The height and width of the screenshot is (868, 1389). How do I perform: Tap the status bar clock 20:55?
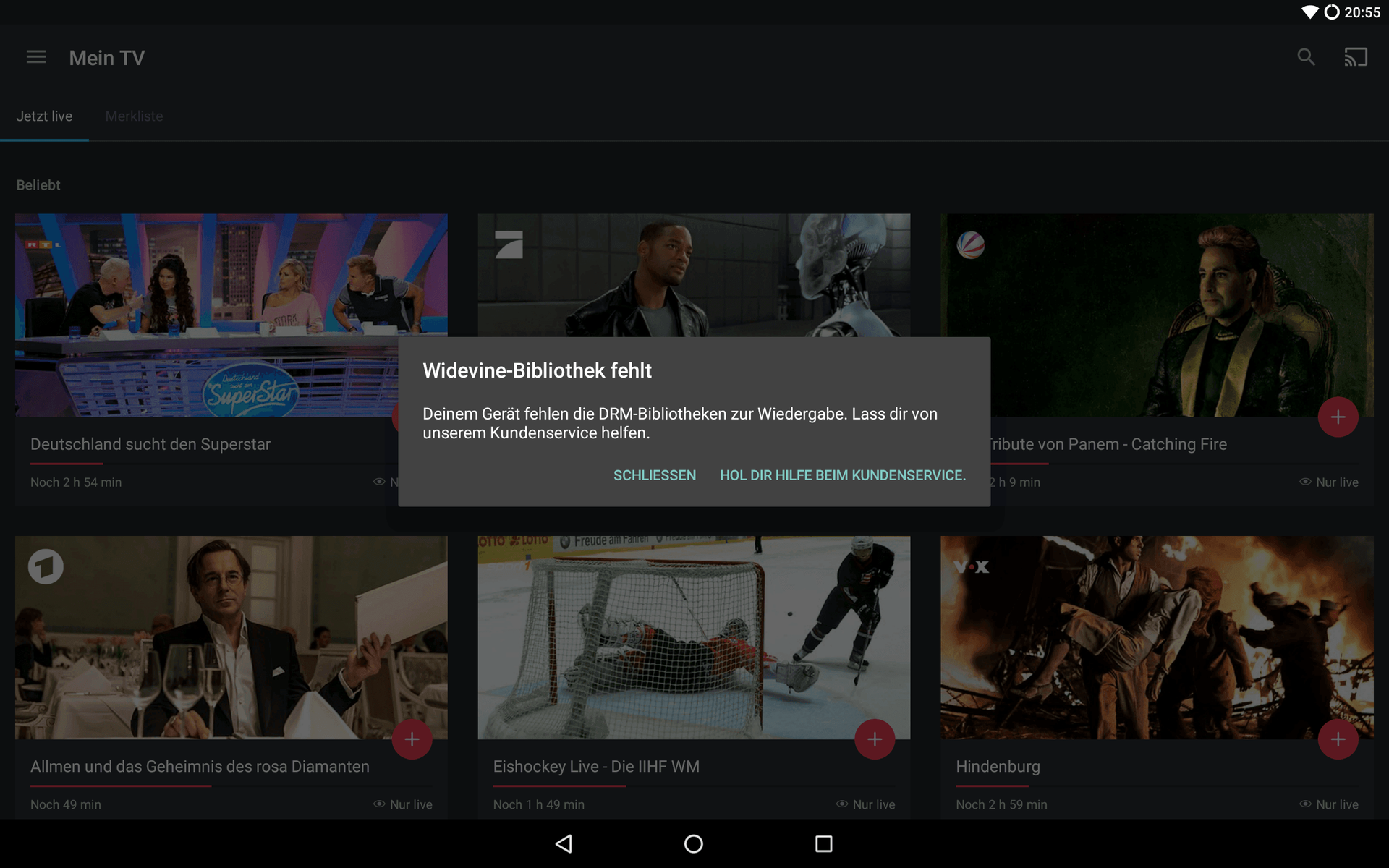[x=1362, y=12]
